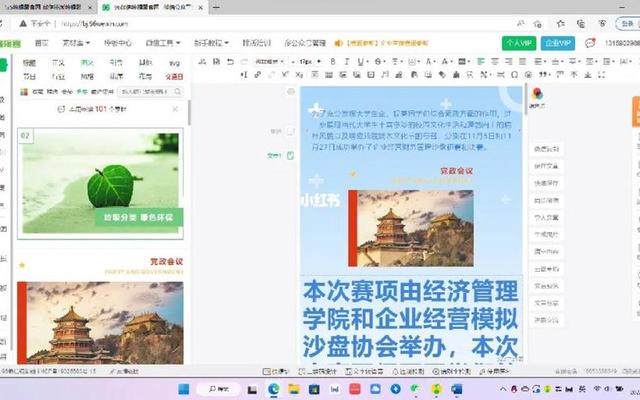Click the browser favorites star icon

pyautogui.click(x=561, y=24)
